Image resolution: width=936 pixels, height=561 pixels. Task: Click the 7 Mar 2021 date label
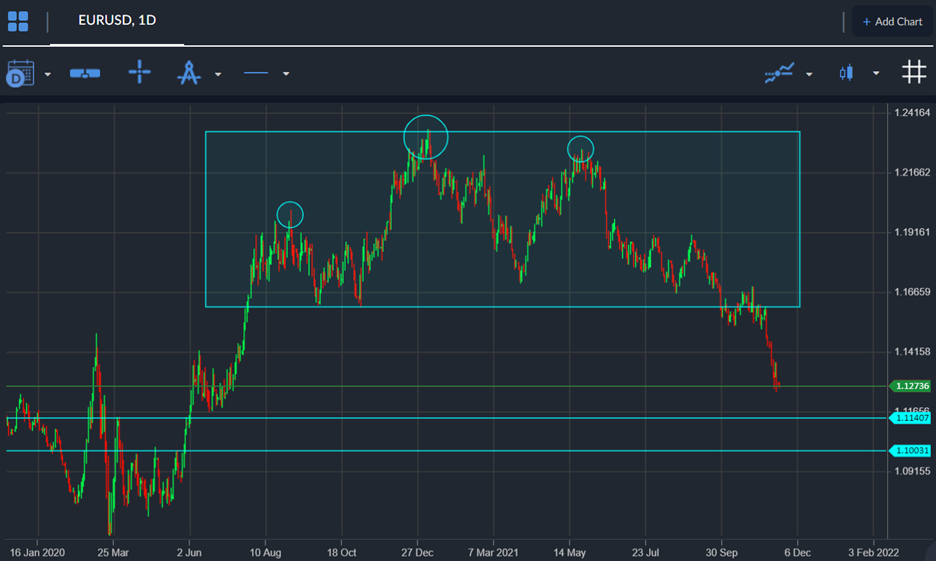click(493, 553)
